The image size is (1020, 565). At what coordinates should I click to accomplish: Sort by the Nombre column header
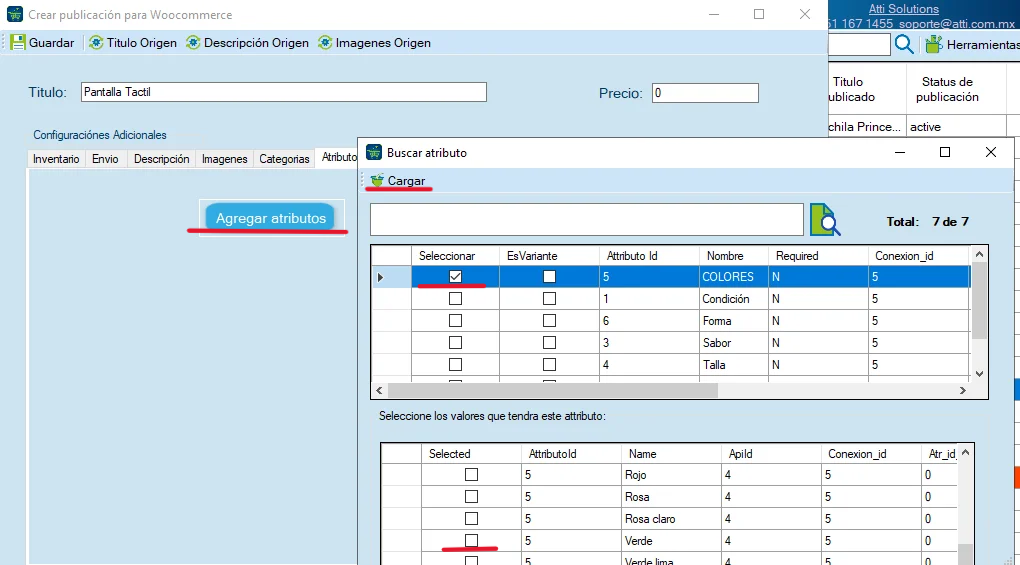pos(733,256)
